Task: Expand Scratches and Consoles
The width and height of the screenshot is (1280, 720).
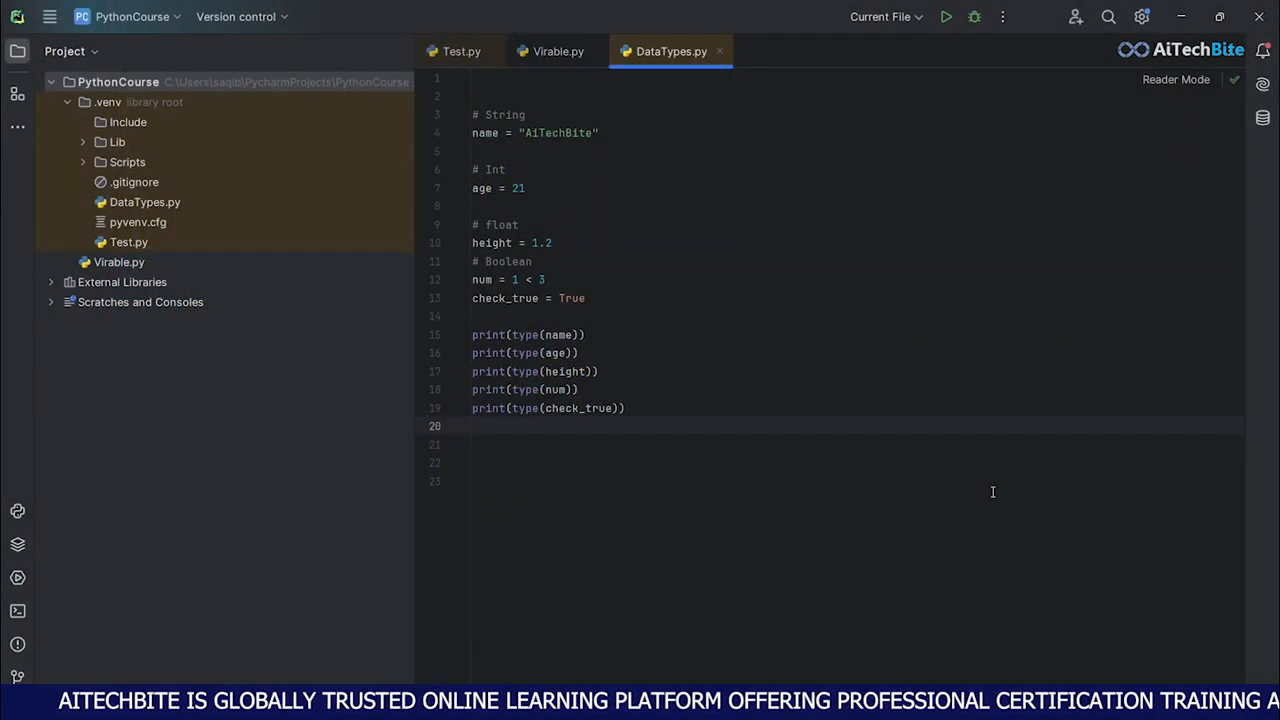Action: [51, 302]
